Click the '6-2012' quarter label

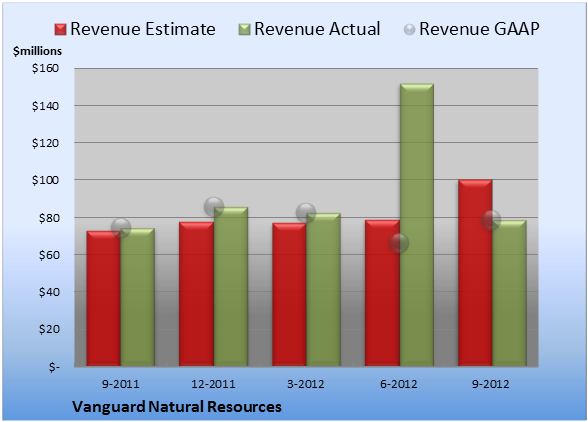[x=399, y=384]
